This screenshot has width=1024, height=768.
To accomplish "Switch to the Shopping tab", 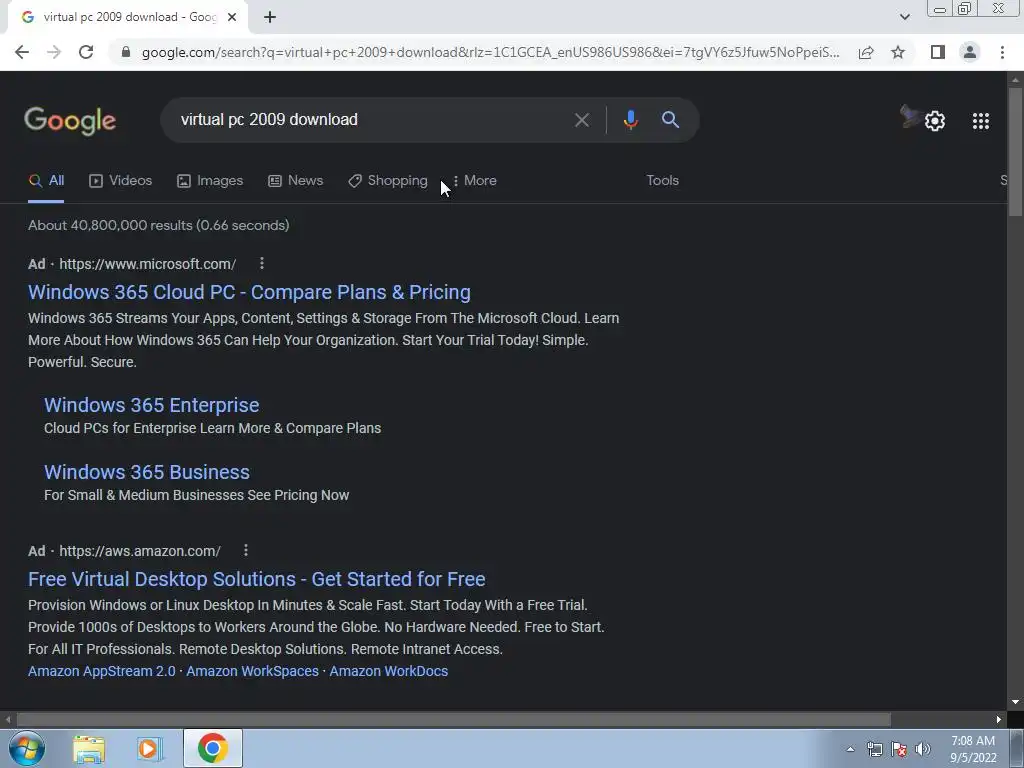I will click(388, 181).
